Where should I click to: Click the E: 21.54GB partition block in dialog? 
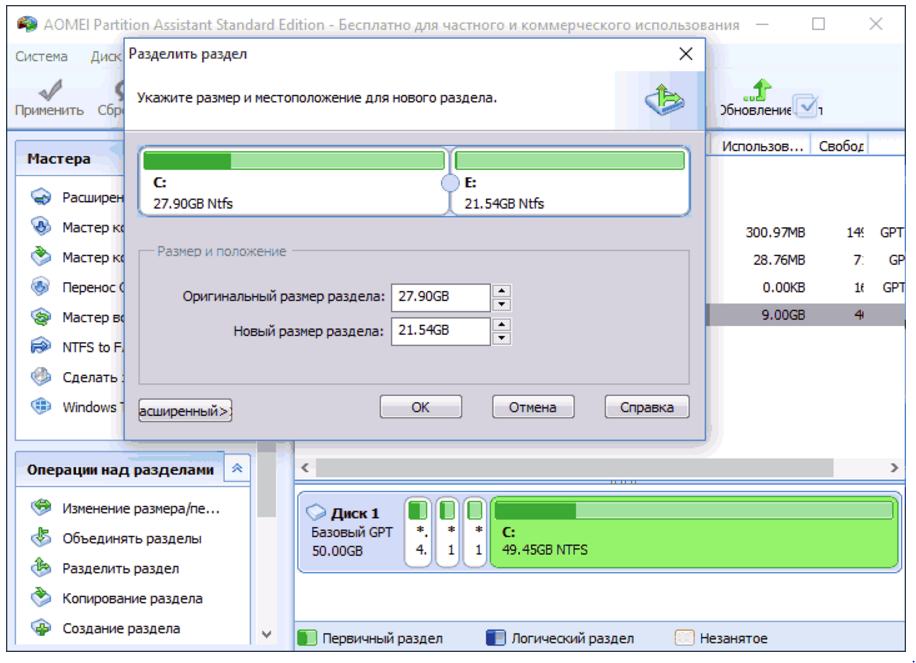pyautogui.click(x=571, y=181)
